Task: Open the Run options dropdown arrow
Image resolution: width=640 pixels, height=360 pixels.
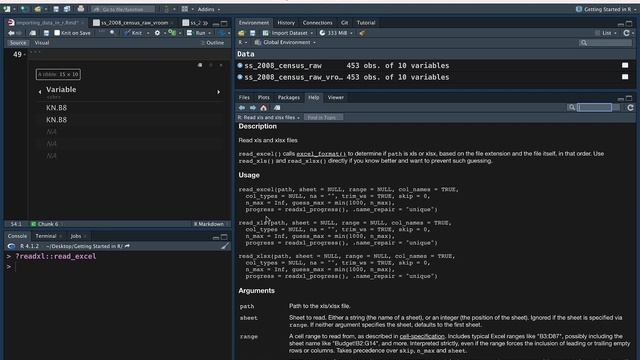Action: (210, 33)
